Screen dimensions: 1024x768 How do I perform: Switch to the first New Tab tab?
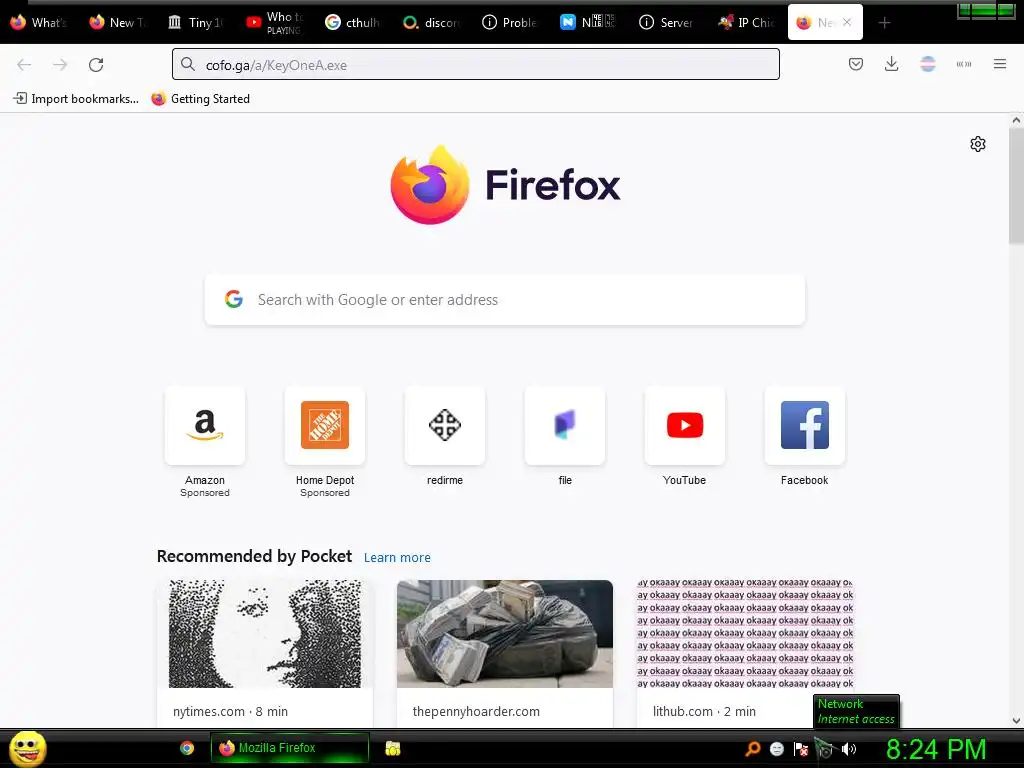[x=118, y=23]
